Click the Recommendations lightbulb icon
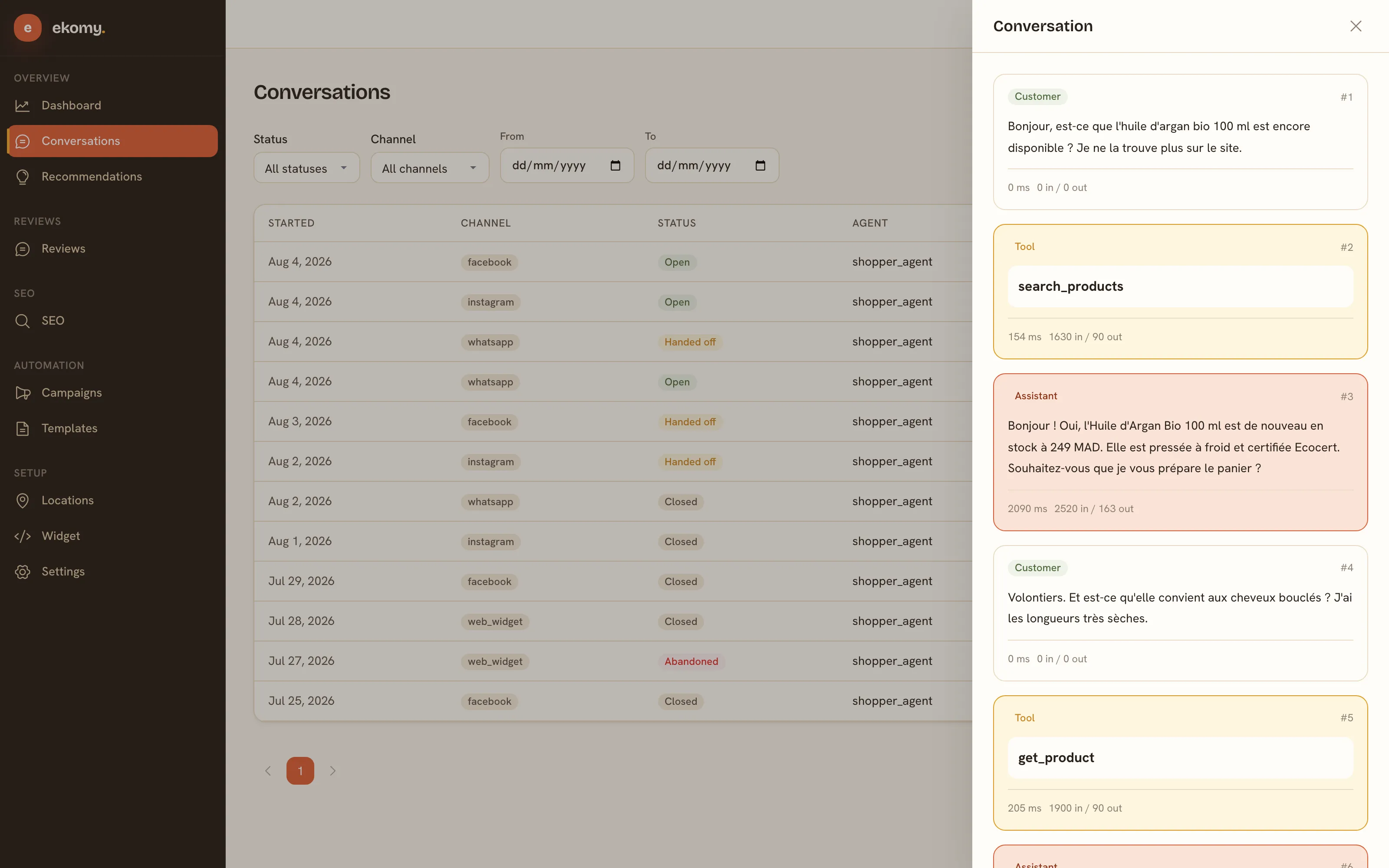The width and height of the screenshot is (1389, 868). 23,177
